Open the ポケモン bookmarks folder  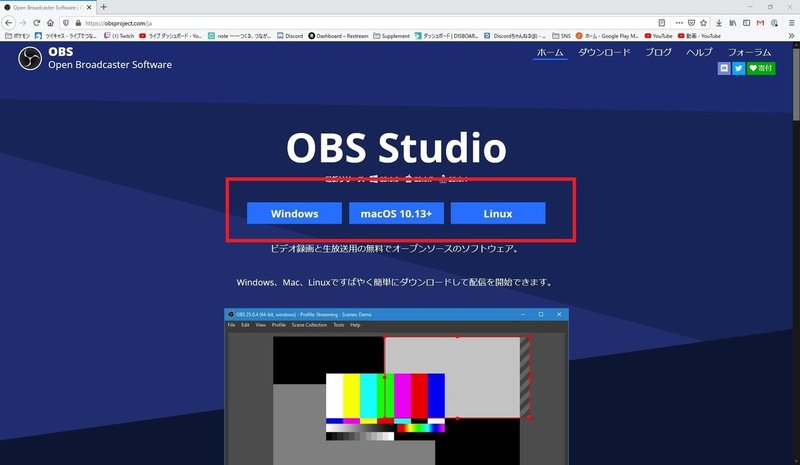[17, 36]
